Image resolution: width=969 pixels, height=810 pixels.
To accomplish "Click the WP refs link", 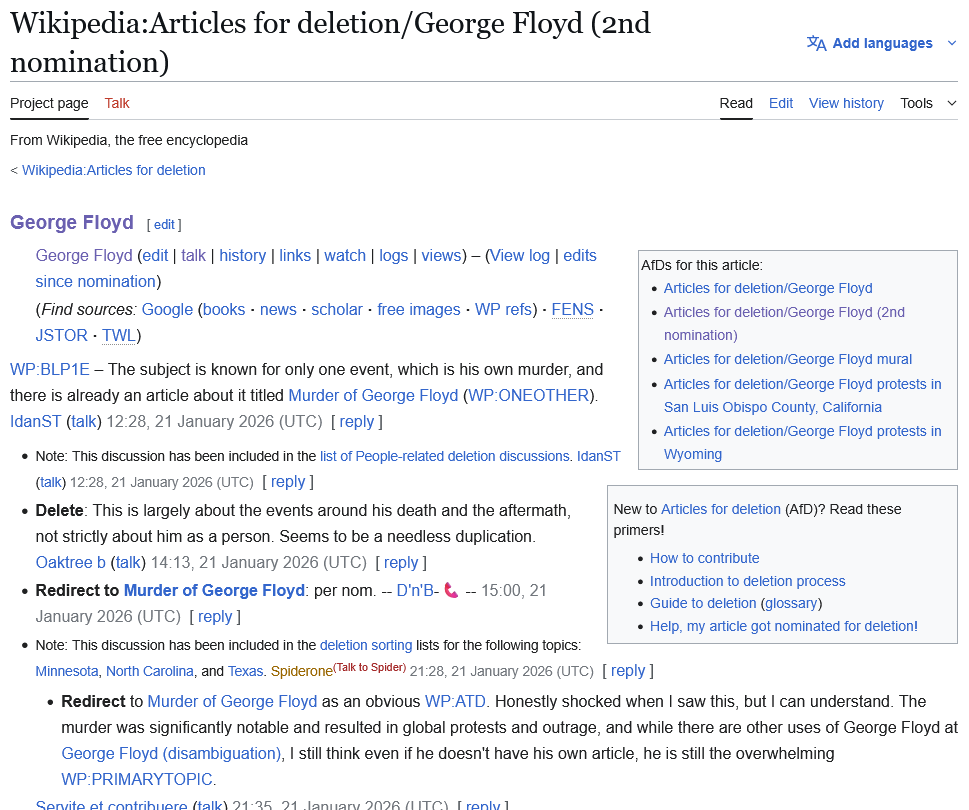I will 503,310.
